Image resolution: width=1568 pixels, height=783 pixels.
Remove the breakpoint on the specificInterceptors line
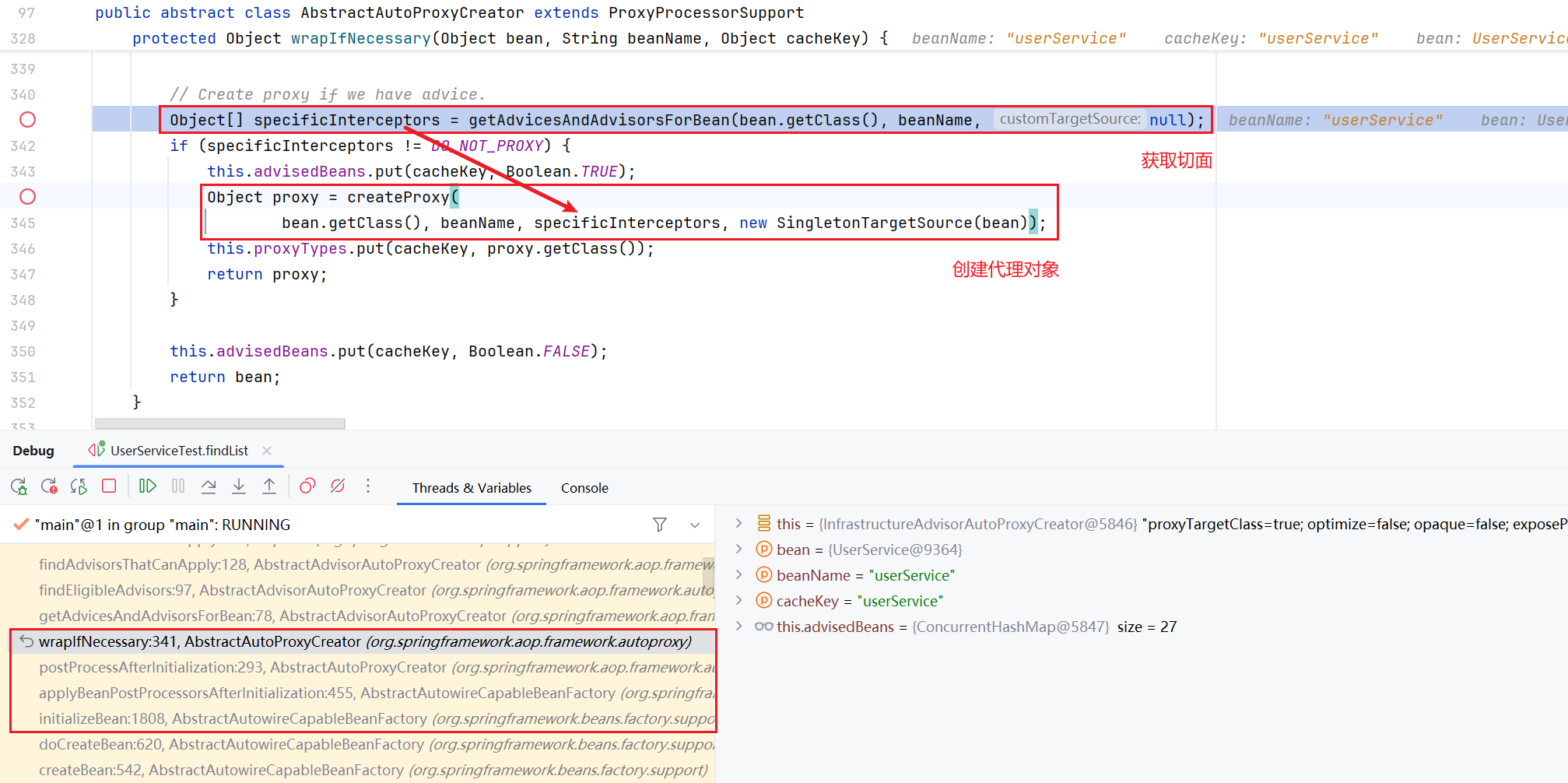(27, 120)
